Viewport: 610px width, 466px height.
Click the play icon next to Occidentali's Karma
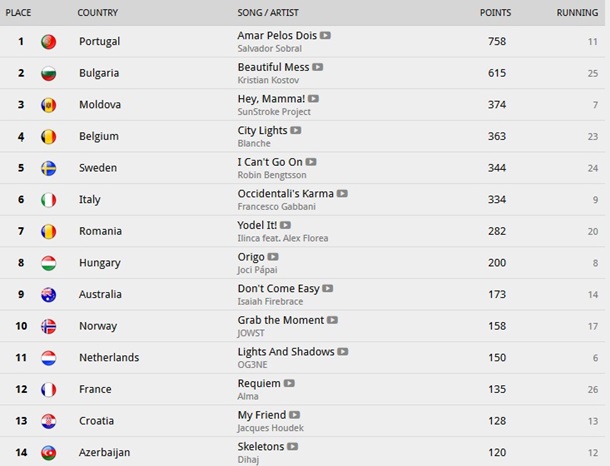coord(343,193)
